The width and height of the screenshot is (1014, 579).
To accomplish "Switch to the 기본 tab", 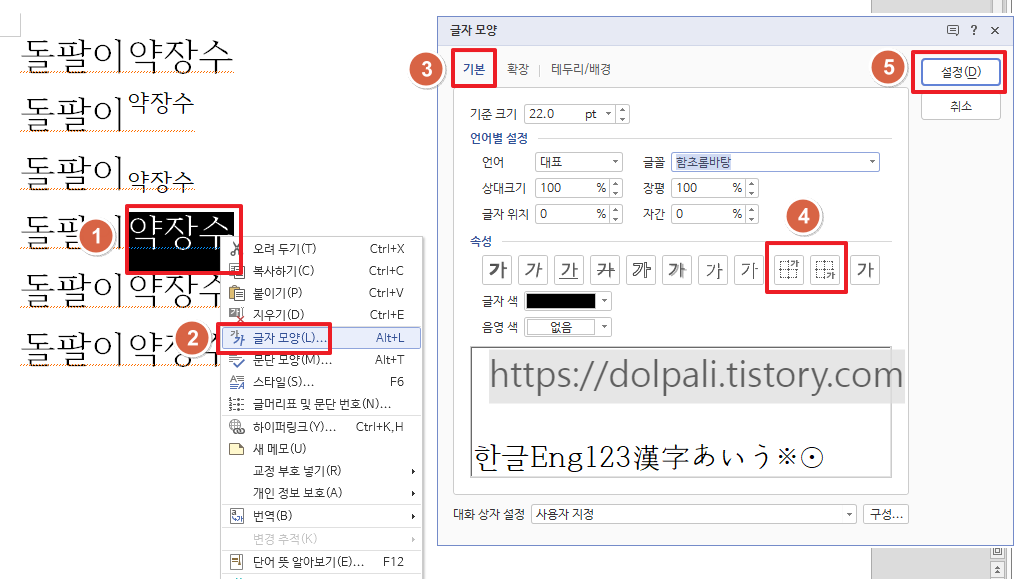I will point(474,69).
